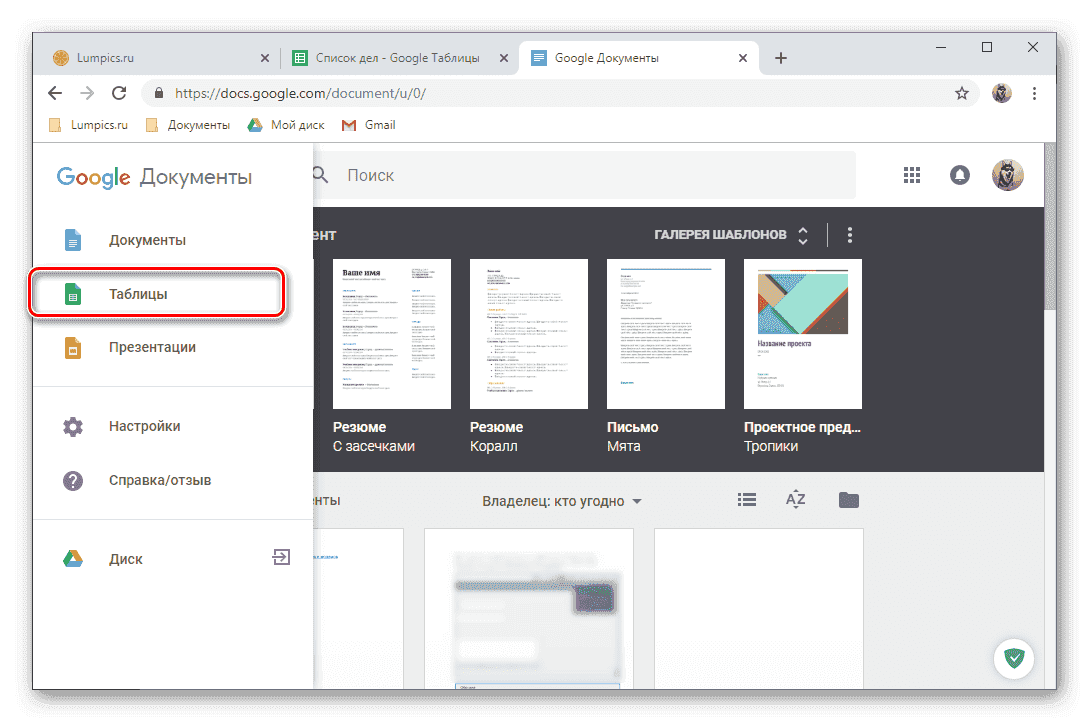Open the three-dot template gallery menu
The width and height of the screenshot is (1089, 722).
[x=849, y=234]
